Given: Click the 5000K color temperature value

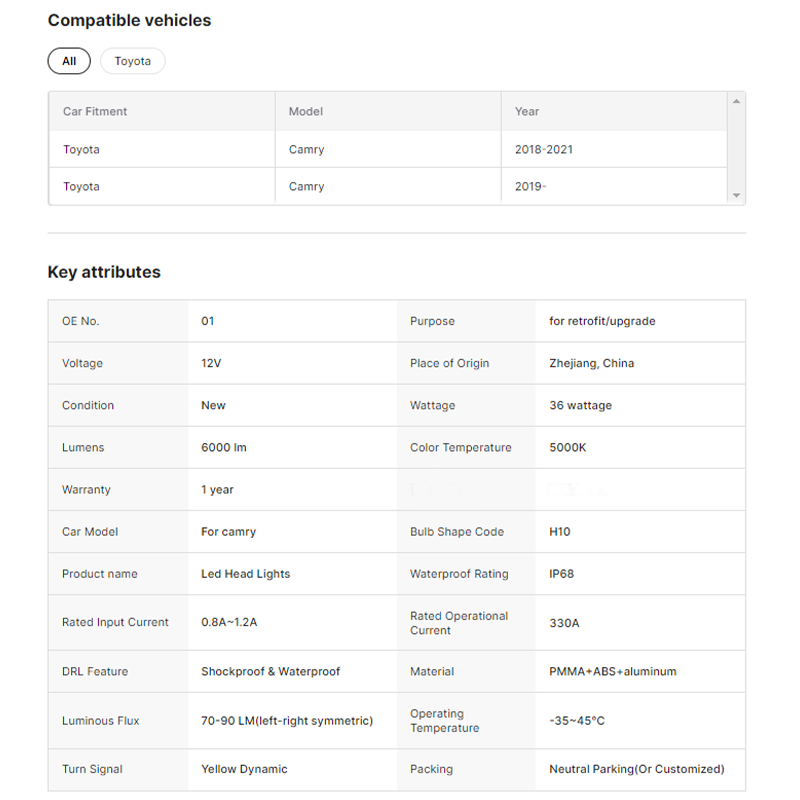Looking at the screenshot, I should tap(568, 447).
